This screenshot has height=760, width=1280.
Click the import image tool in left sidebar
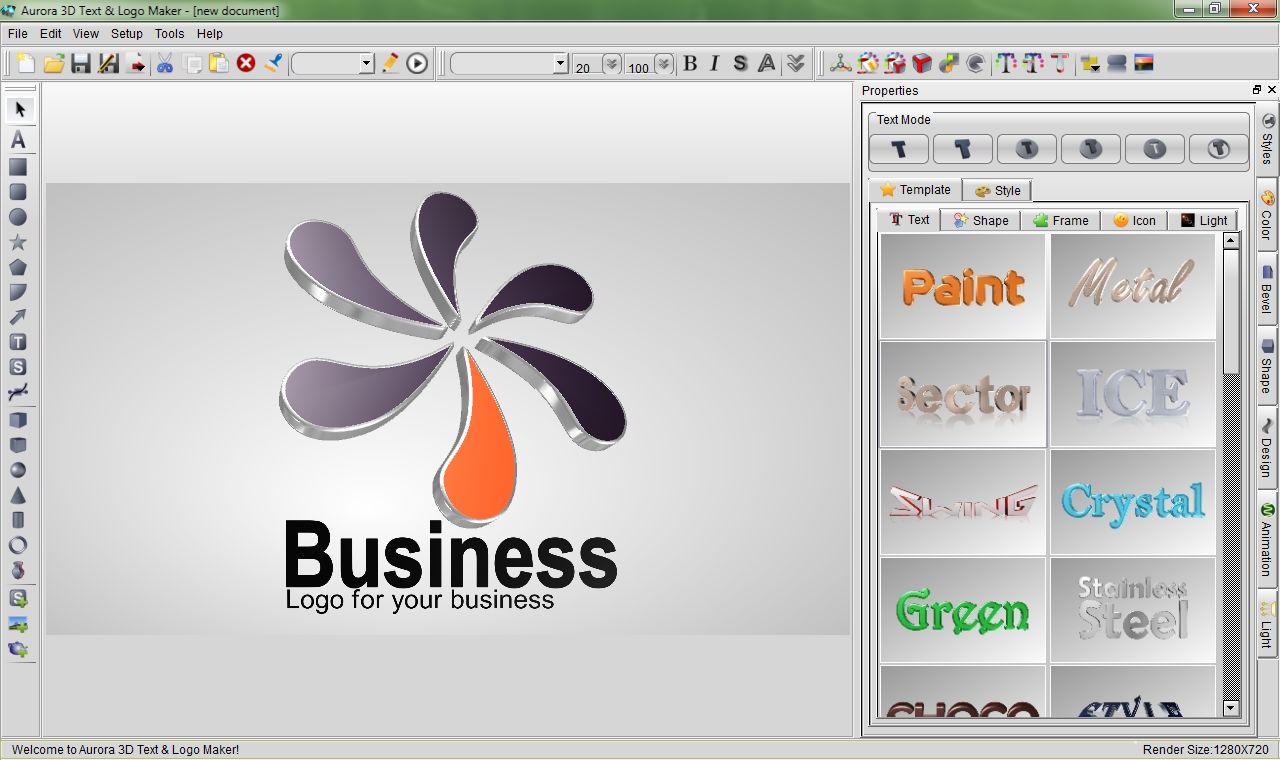(x=18, y=624)
